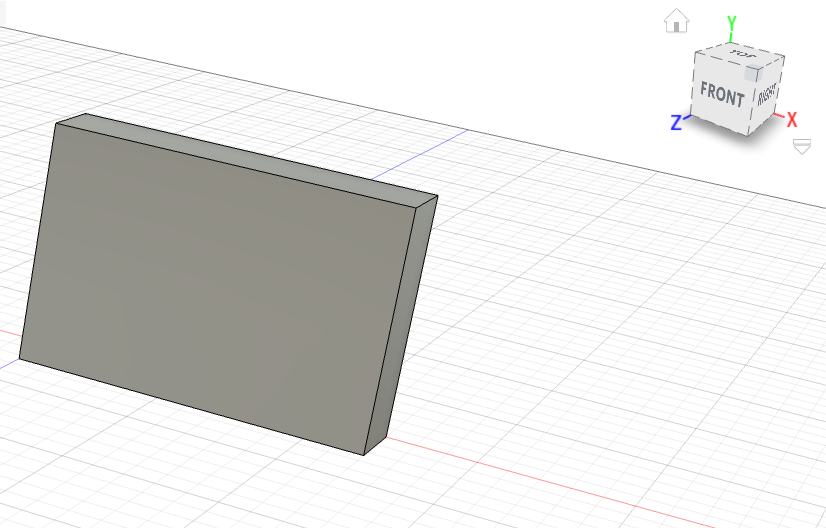Select the right side face of the box

tap(401, 327)
